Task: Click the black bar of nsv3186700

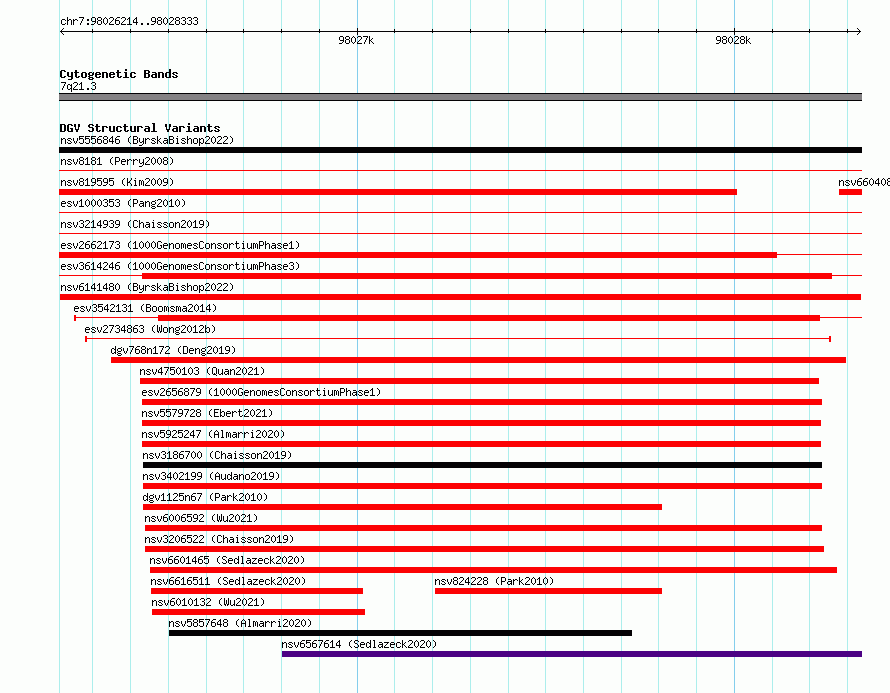Action: point(482,465)
